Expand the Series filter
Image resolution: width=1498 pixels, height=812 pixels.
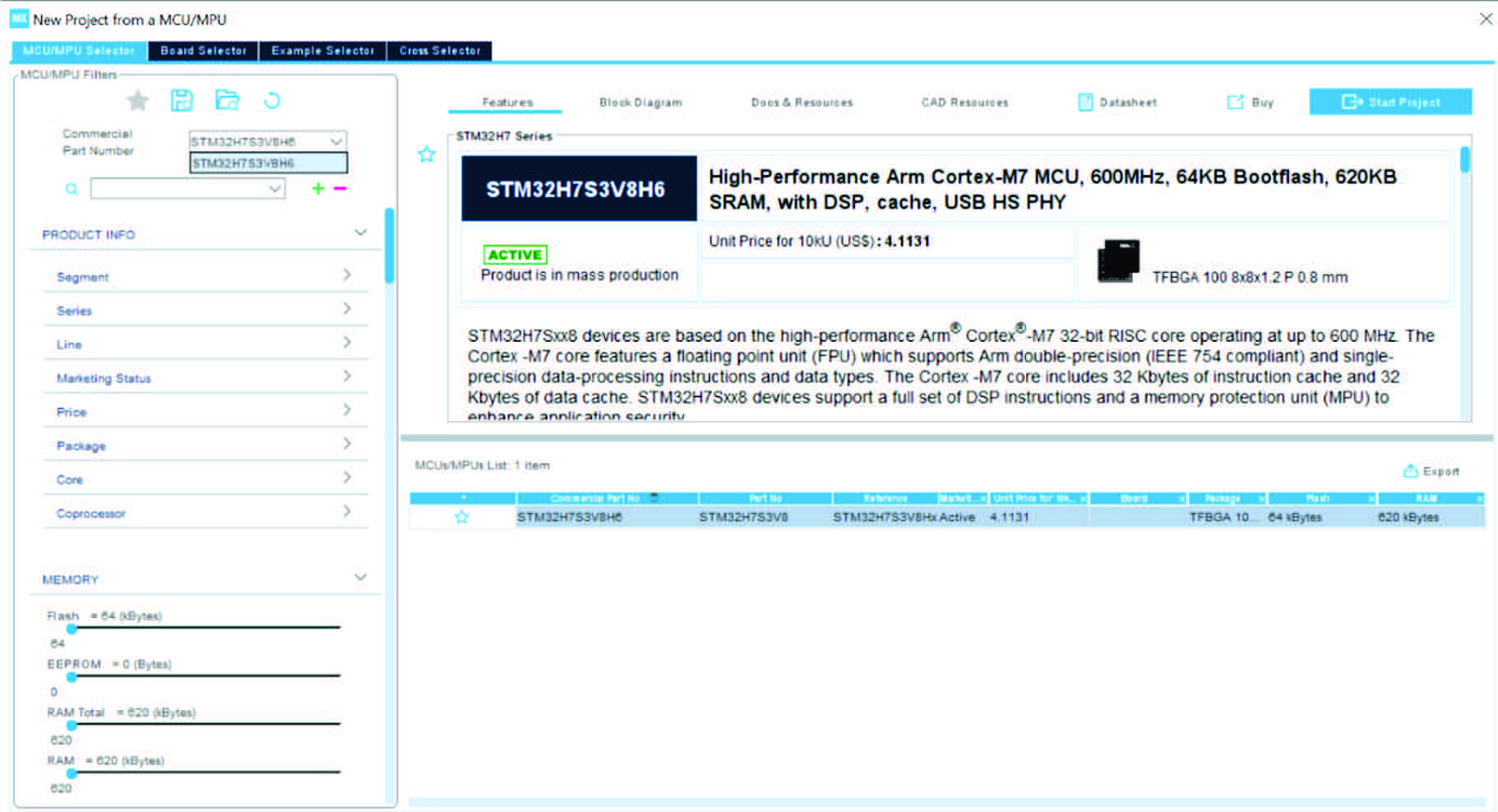(347, 308)
